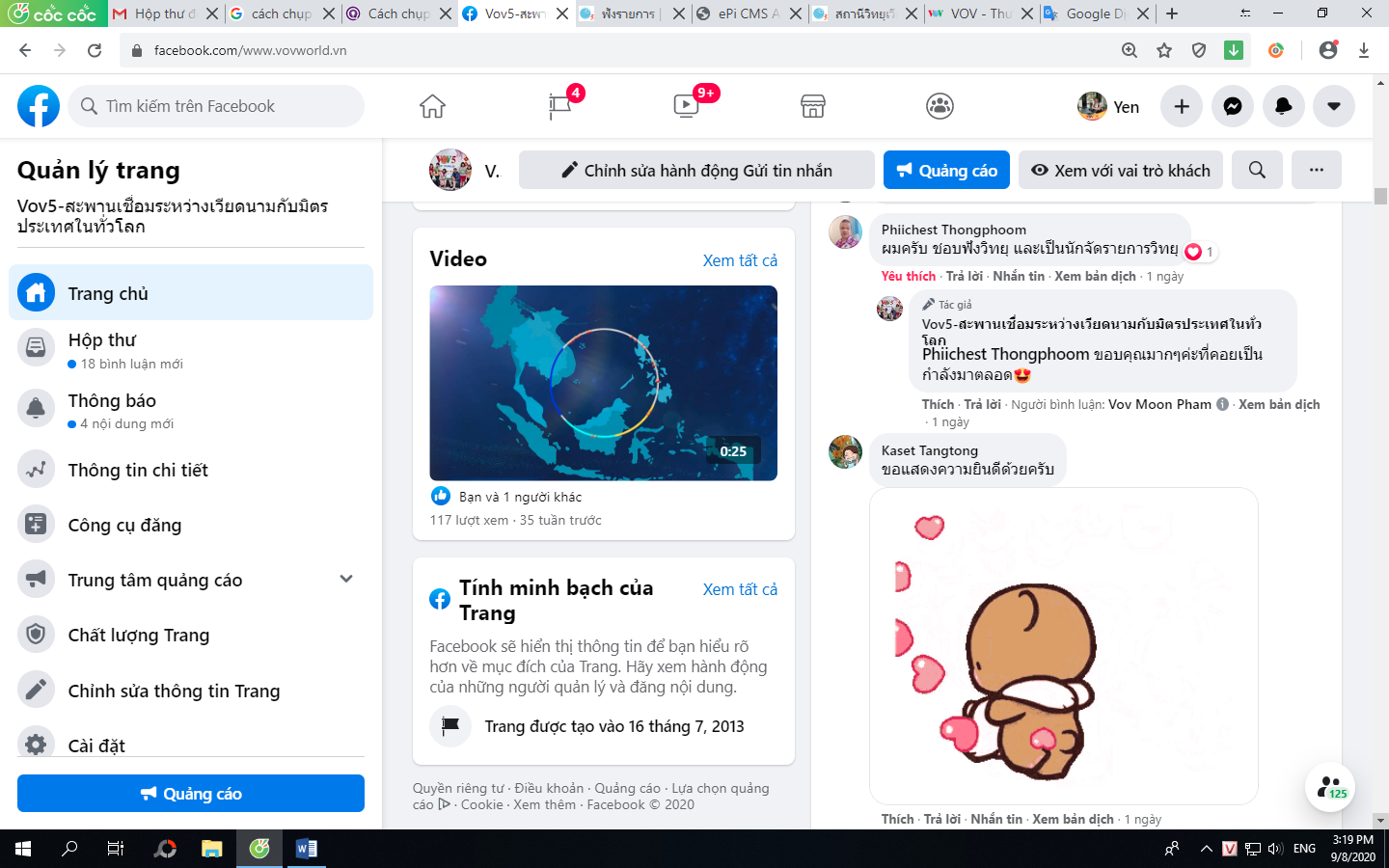1389x868 pixels.
Task: Open the Messenger icon in top bar
Action: point(1233,106)
